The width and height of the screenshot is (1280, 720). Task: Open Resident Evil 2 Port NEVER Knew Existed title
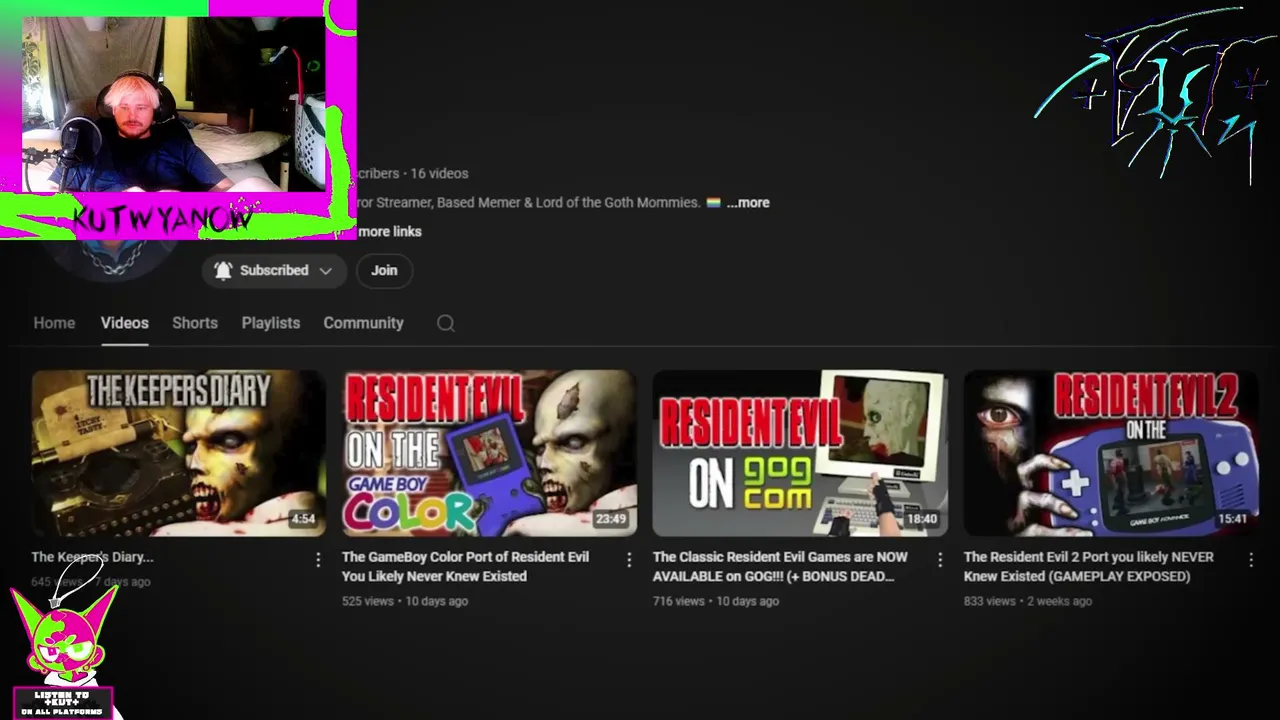pos(1089,566)
